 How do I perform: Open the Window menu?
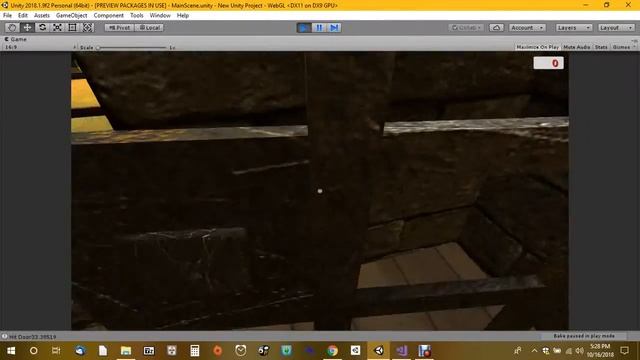(160, 16)
